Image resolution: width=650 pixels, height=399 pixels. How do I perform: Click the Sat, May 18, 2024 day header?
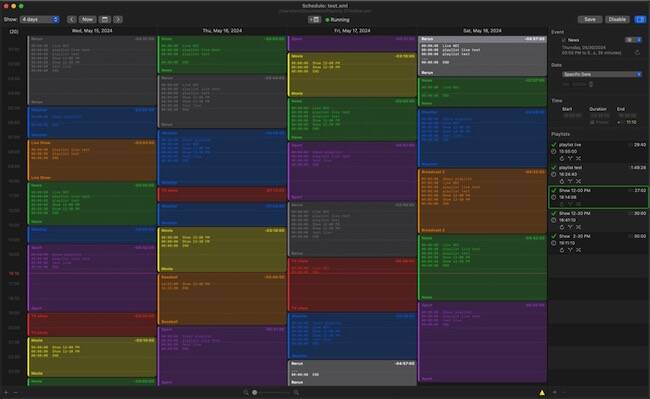[482, 31]
